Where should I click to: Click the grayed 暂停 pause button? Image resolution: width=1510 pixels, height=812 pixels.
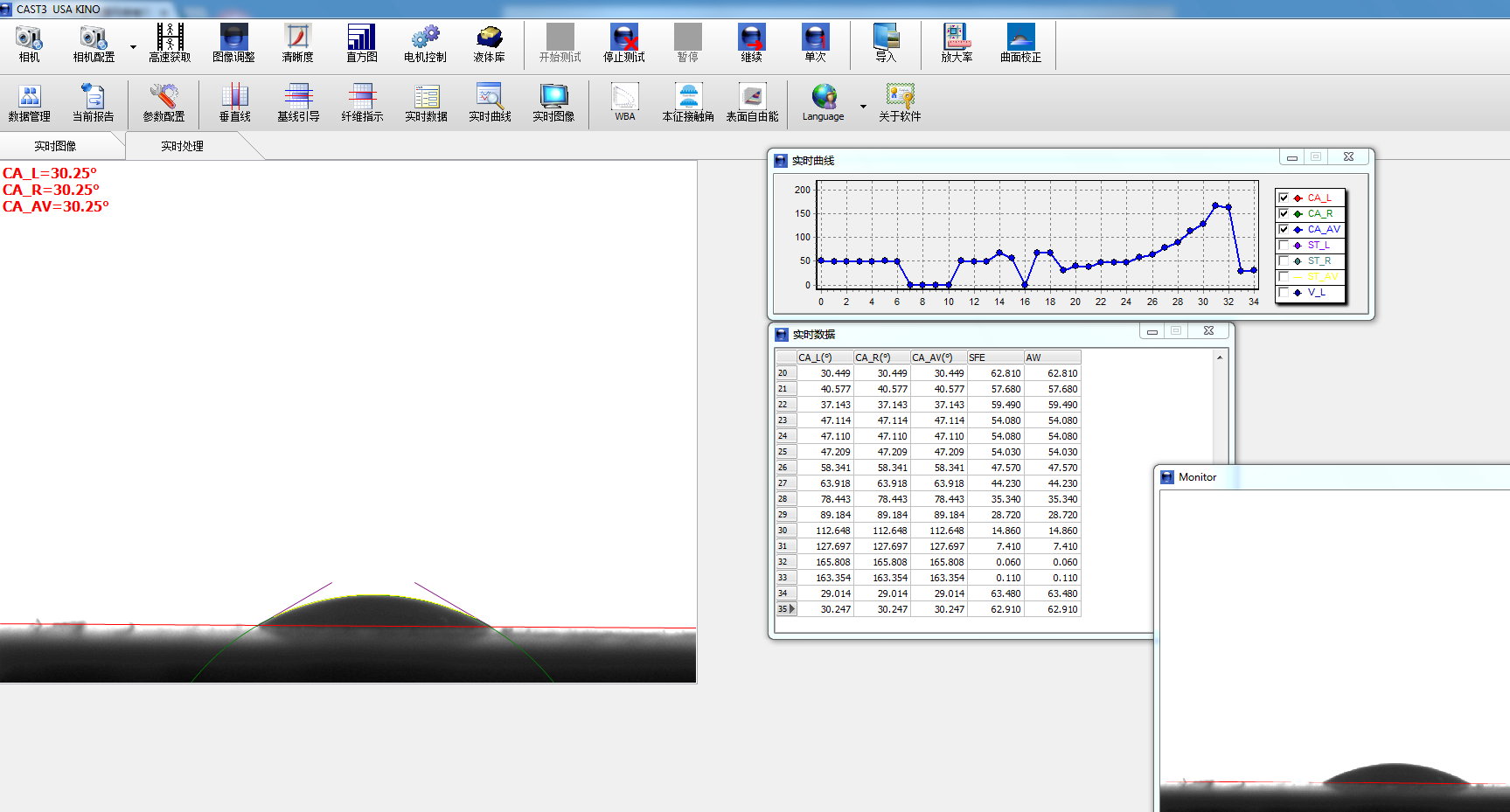pos(687,44)
